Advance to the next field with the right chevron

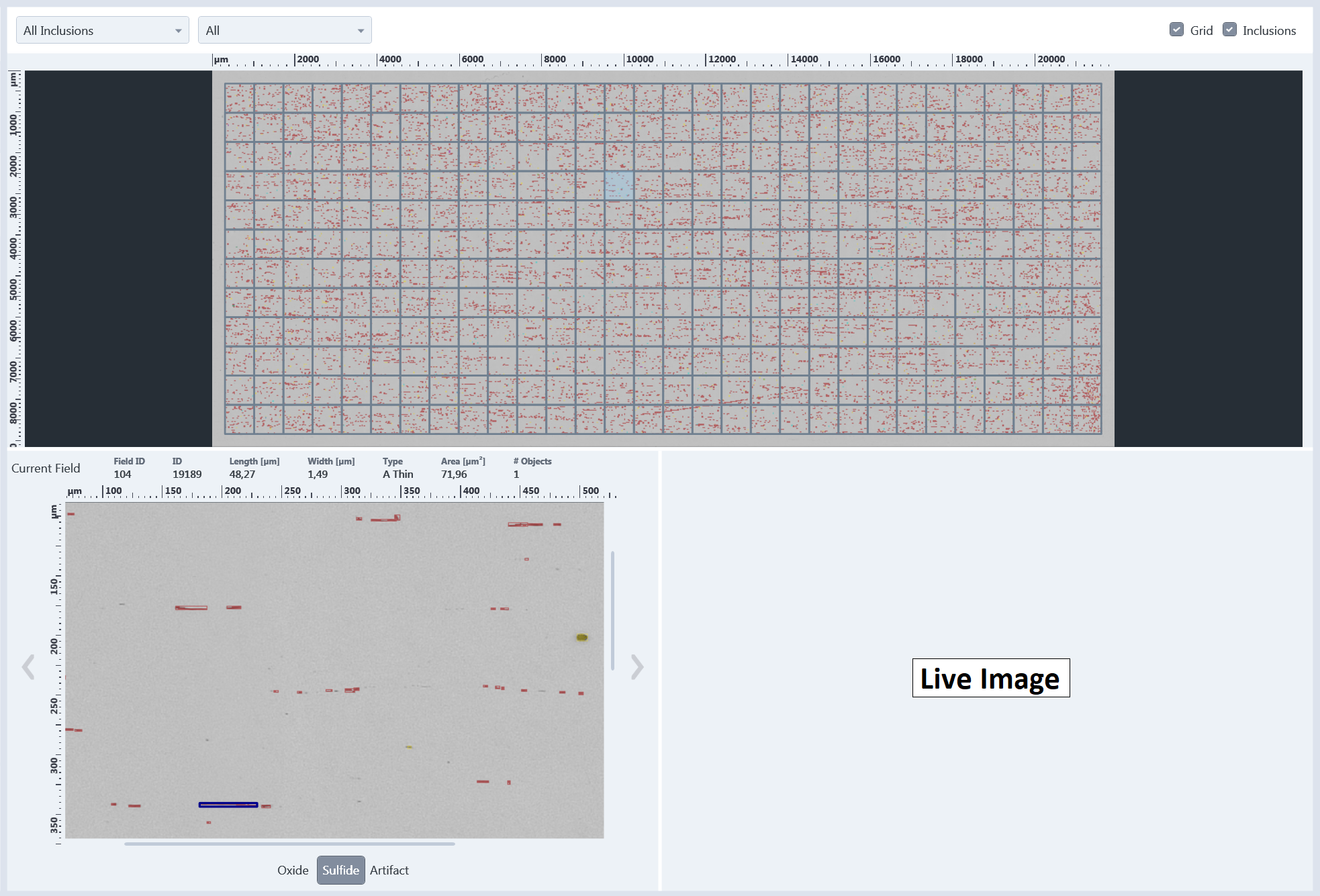[636, 666]
